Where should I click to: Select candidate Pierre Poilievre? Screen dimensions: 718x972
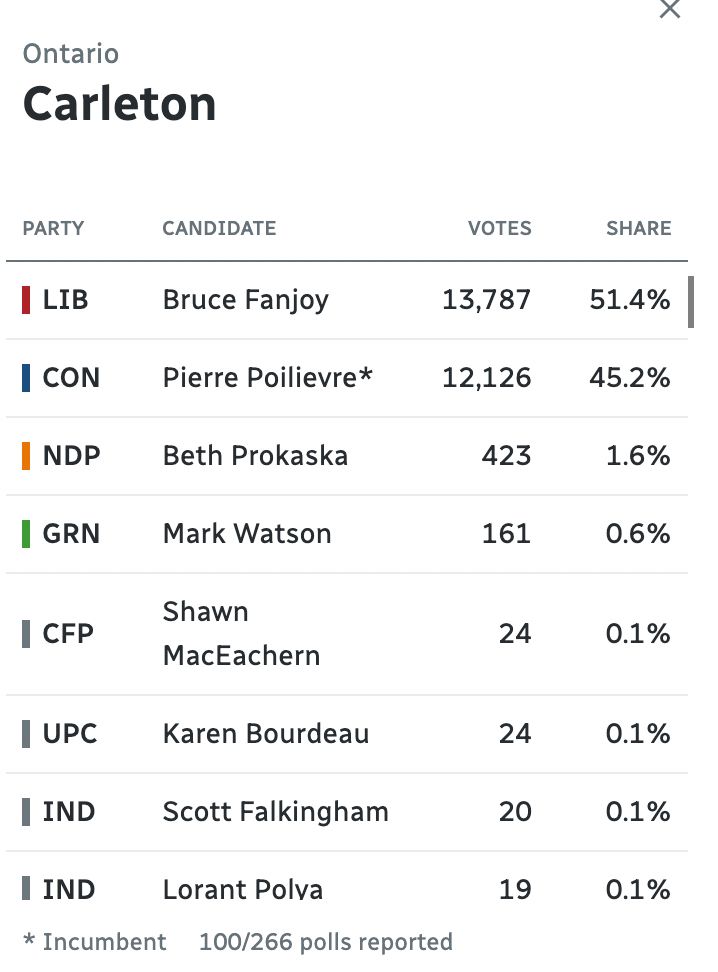tap(267, 378)
